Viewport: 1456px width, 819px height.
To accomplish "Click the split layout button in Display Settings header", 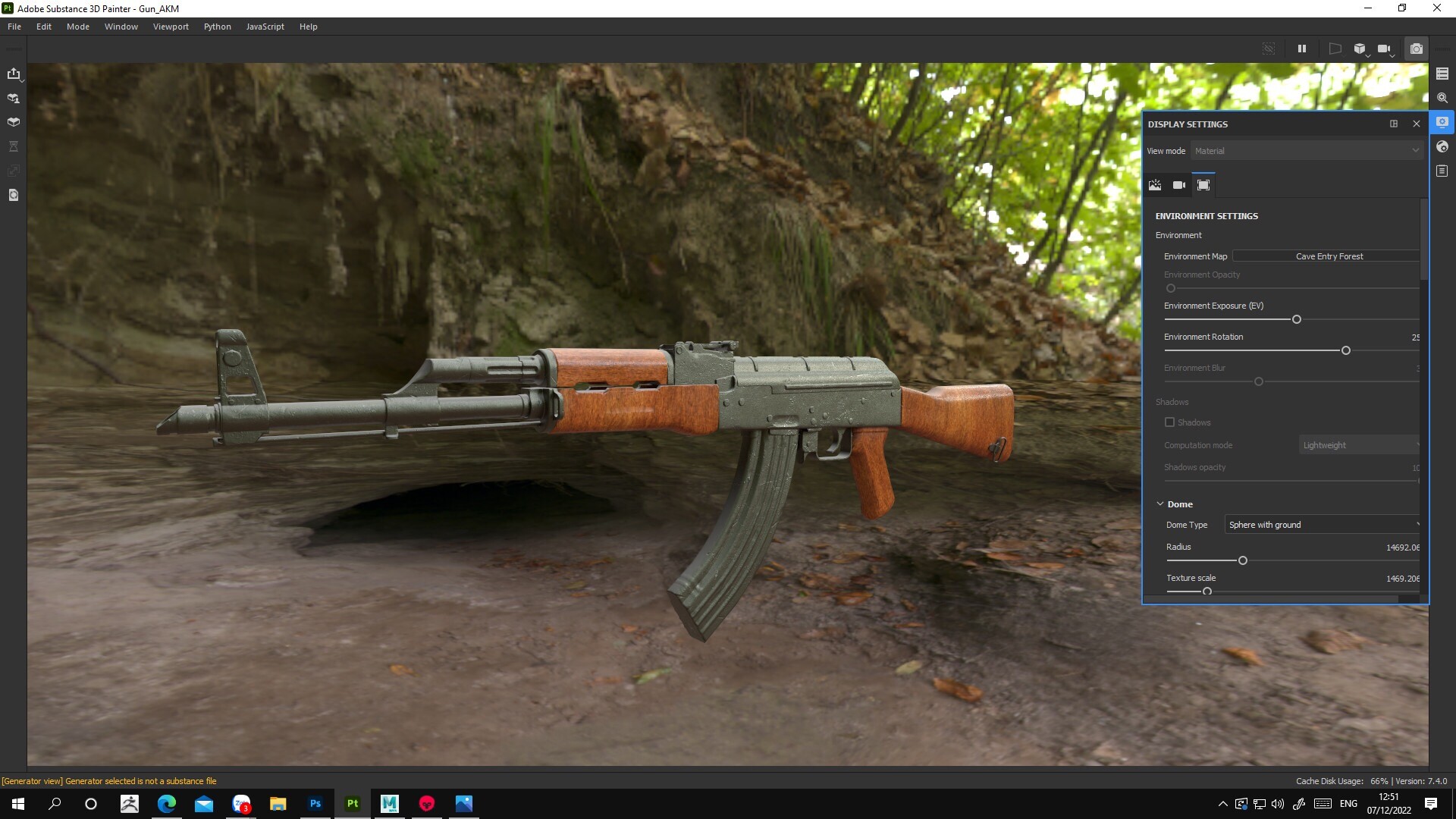I will (1393, 124).
